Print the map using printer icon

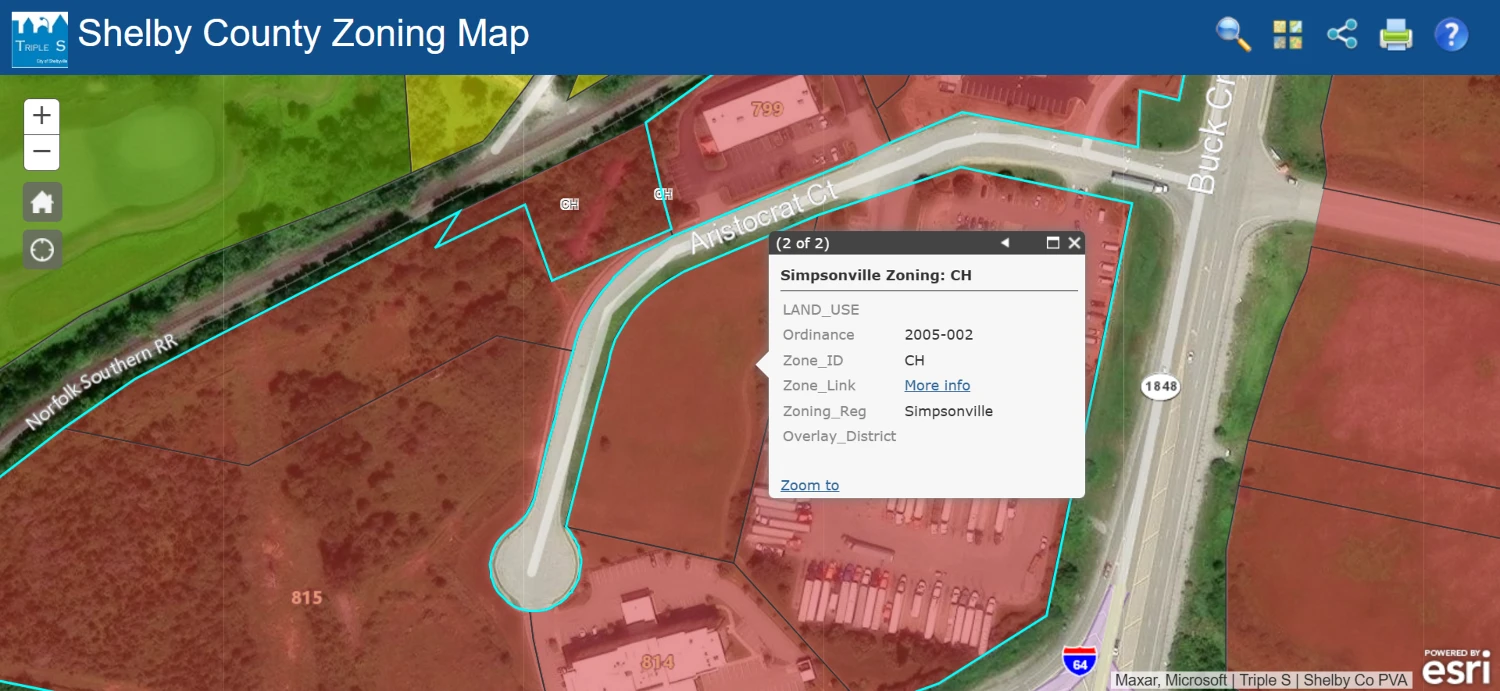pos(1396,35)
